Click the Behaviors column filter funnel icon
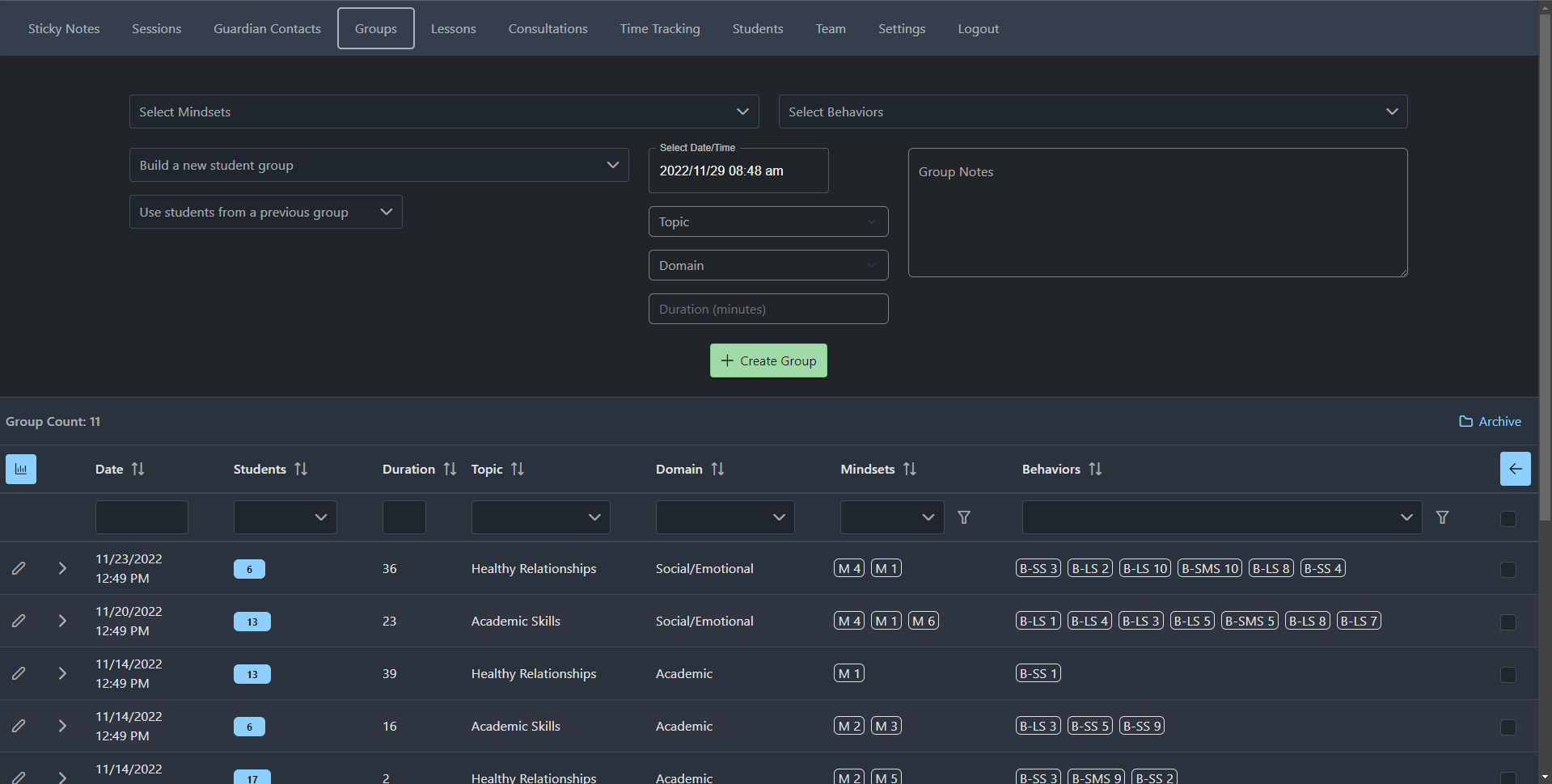The width and height of the screenshot is (1552, 784). point(1442,517)
